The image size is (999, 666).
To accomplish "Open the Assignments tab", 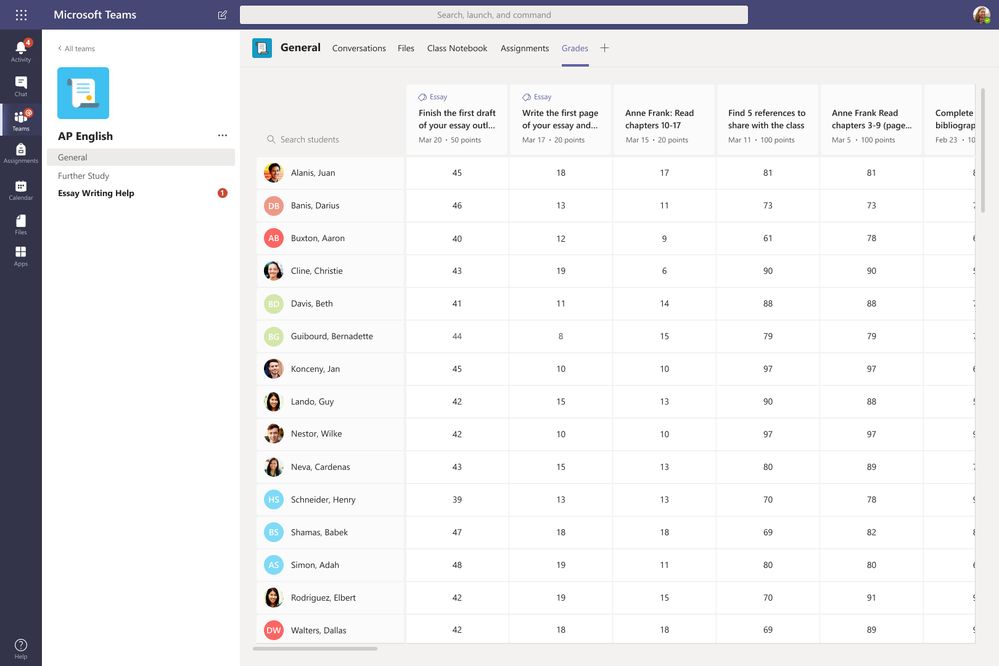I will [x=524, y=48].
